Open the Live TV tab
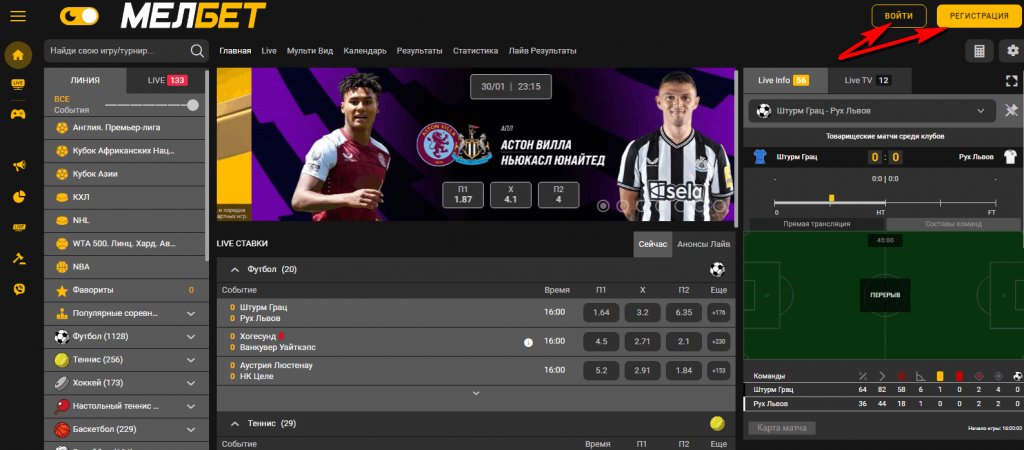This screenshot has width=1024, height=450. click(867, 80)
